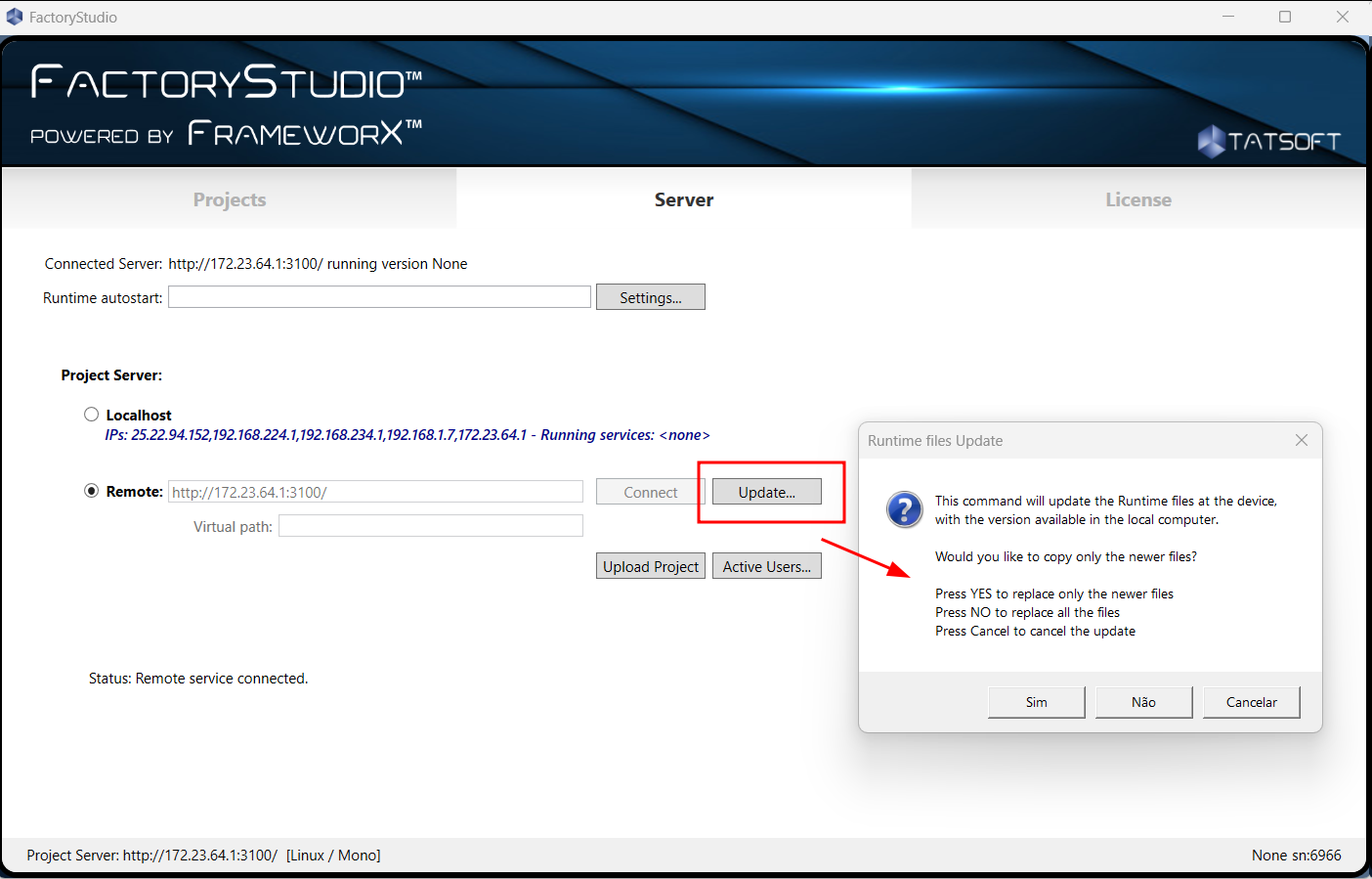Select the Server tab
This screenshot has width=1372, height=879.
[x=684, y=199]
